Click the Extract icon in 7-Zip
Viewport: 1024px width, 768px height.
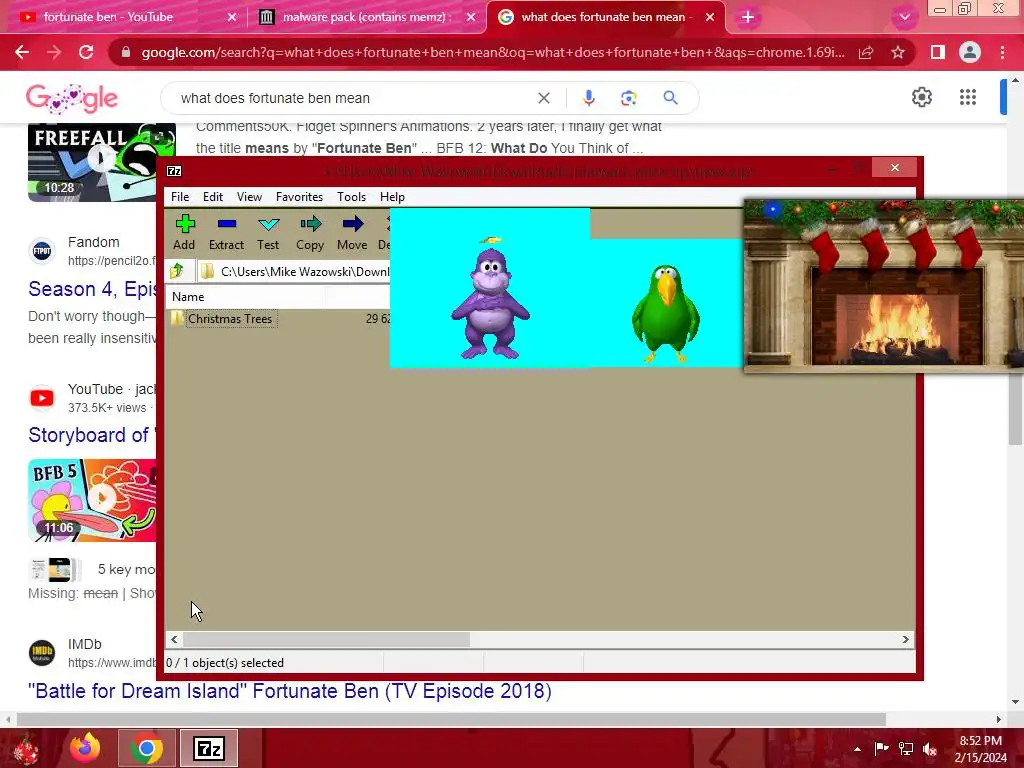pyautogui.click(x=227, y=232)
